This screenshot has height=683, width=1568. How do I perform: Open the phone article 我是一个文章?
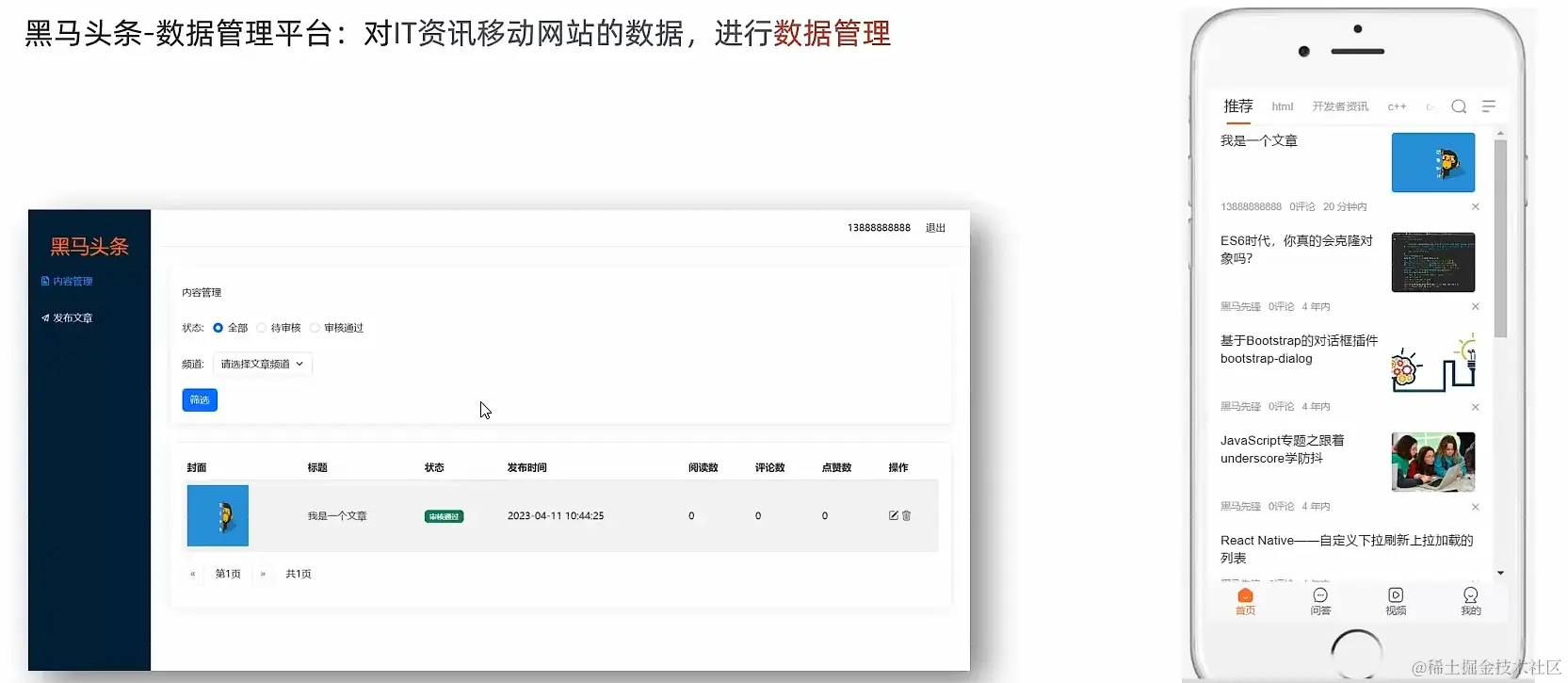point(1259,141)
